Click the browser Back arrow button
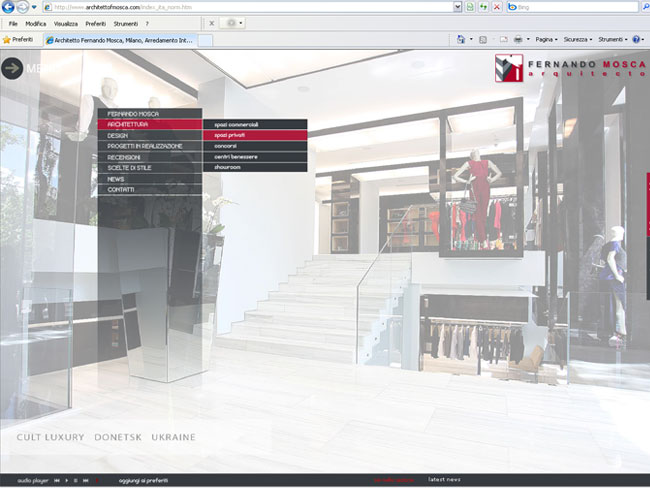The width and height of the screenshot is (650, 488). pyautogui.click(x=8, y=7)
